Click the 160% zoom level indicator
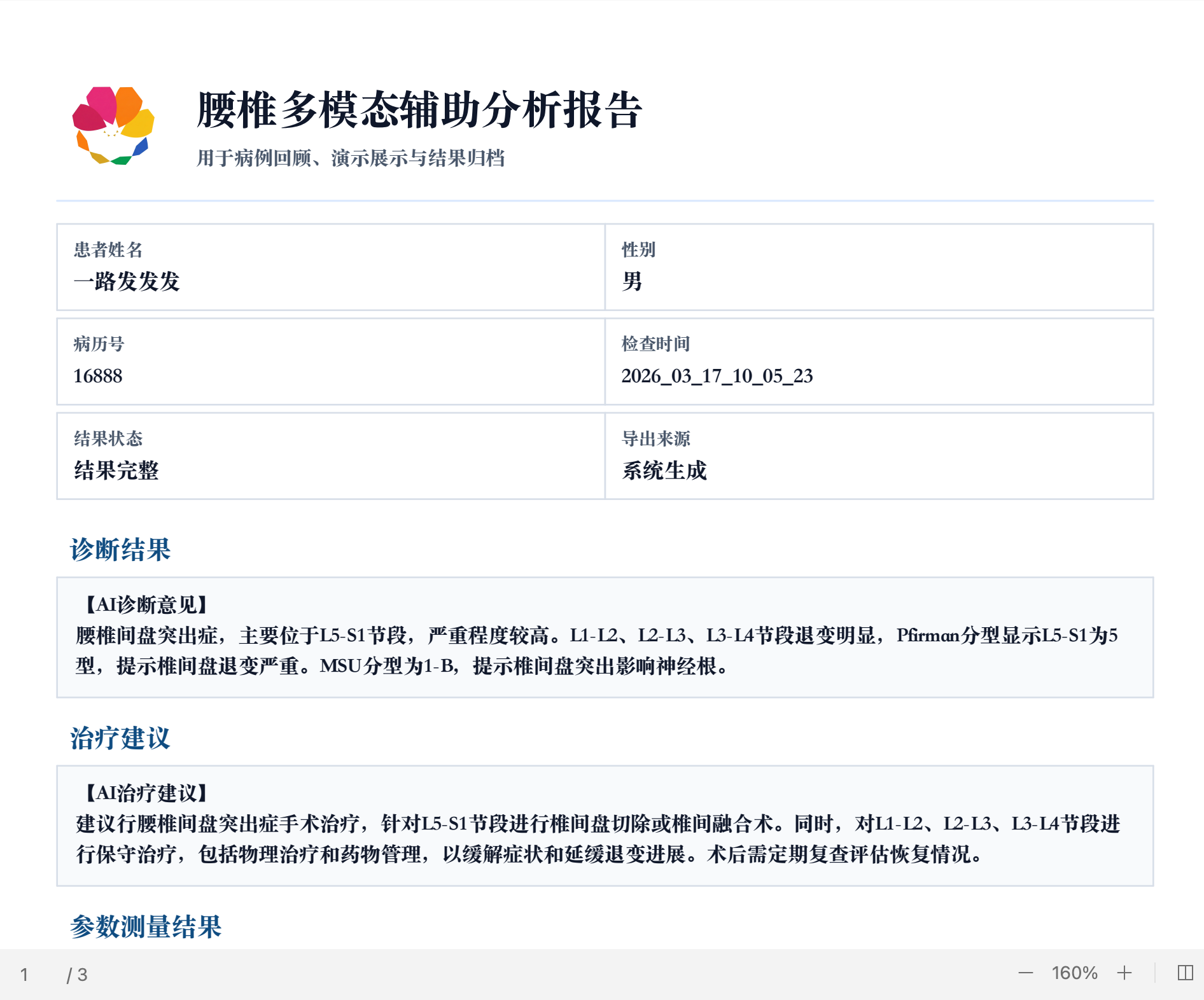This screenshot has width=1204, height=1000. (x=1074, y=973)
